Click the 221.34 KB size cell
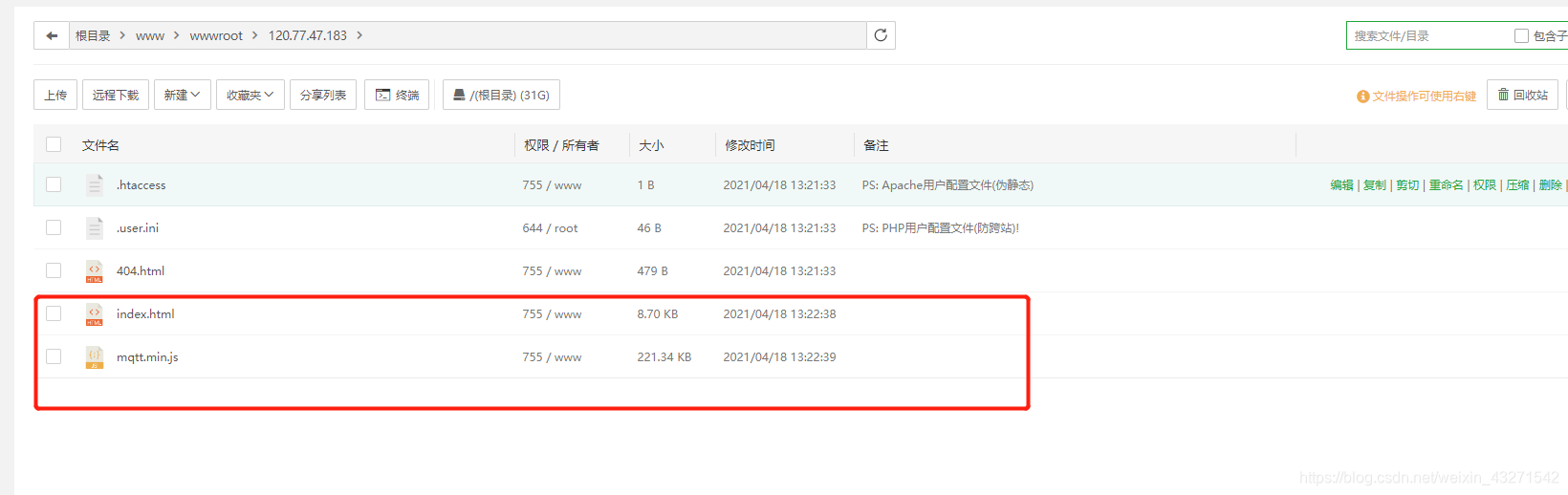1568x495 pixels. tap(664, 356)
